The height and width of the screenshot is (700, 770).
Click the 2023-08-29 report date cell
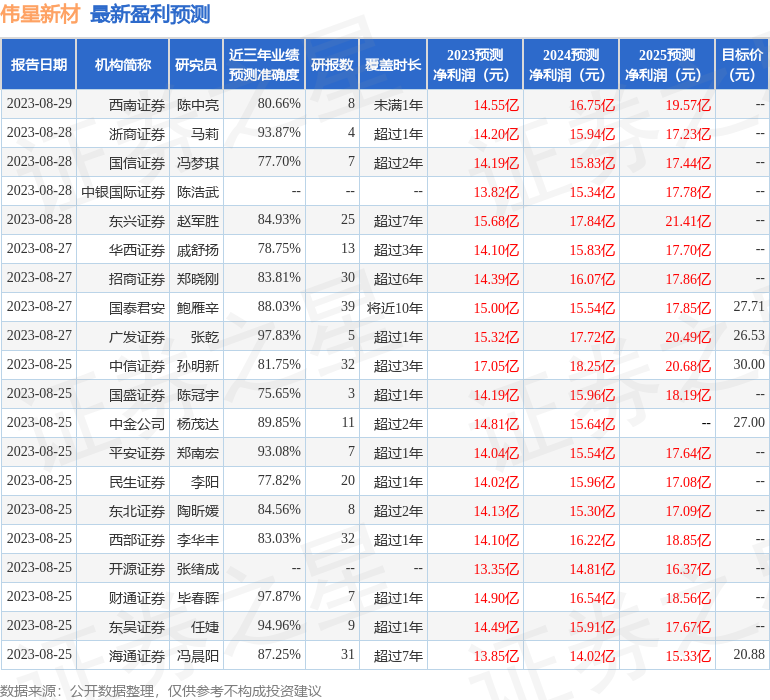point(39,103)
